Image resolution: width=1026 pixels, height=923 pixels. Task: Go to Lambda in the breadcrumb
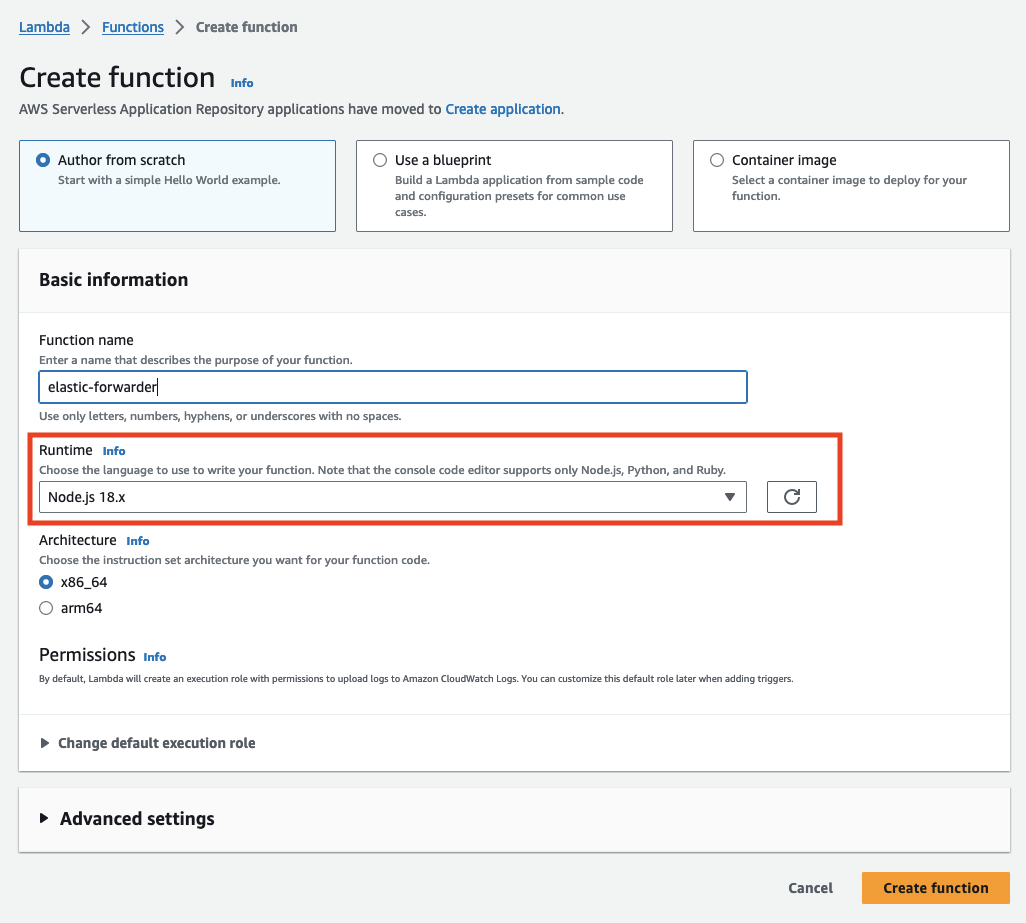(x=44, y=27)
